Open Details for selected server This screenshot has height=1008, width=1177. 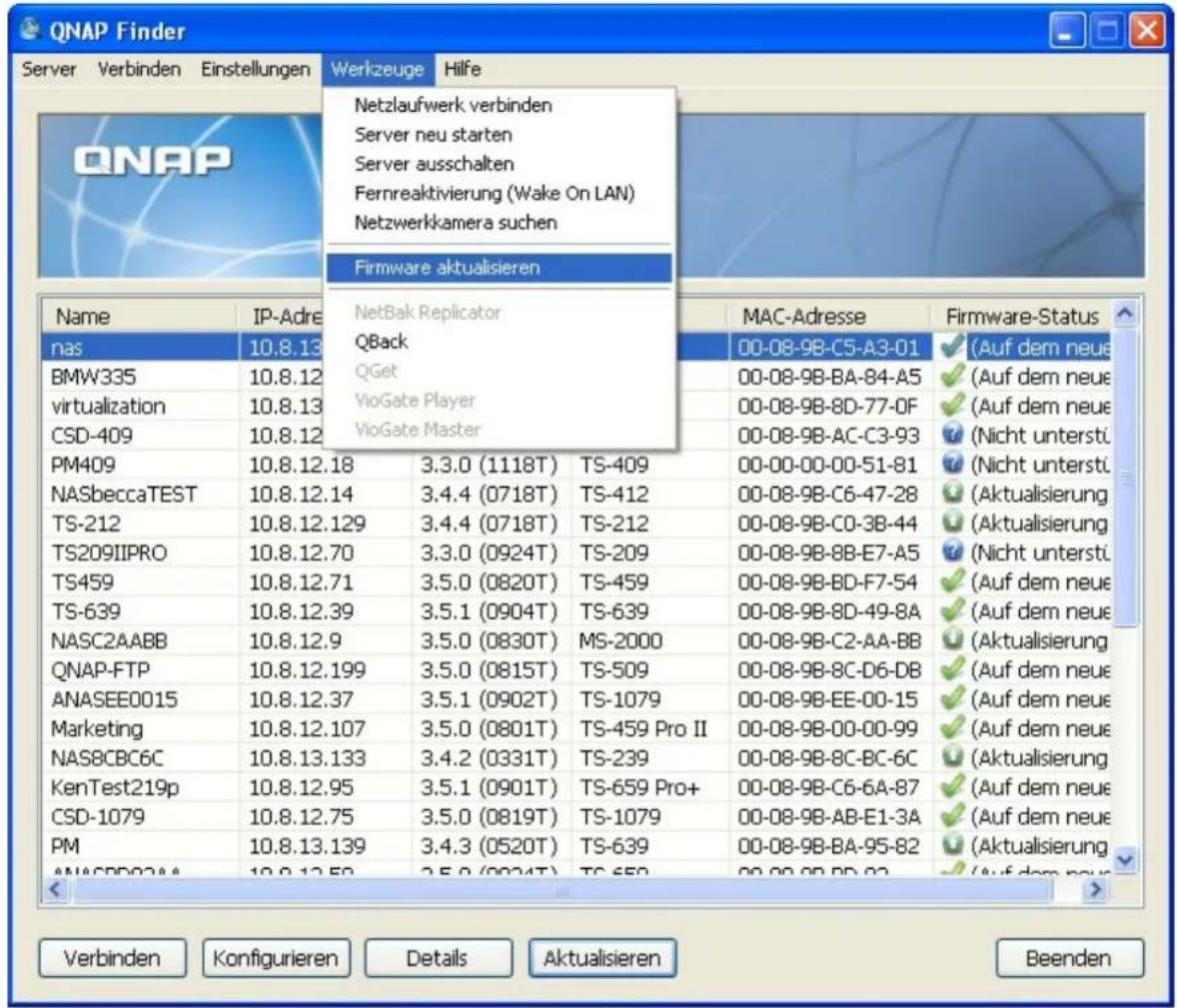(439, 958)
